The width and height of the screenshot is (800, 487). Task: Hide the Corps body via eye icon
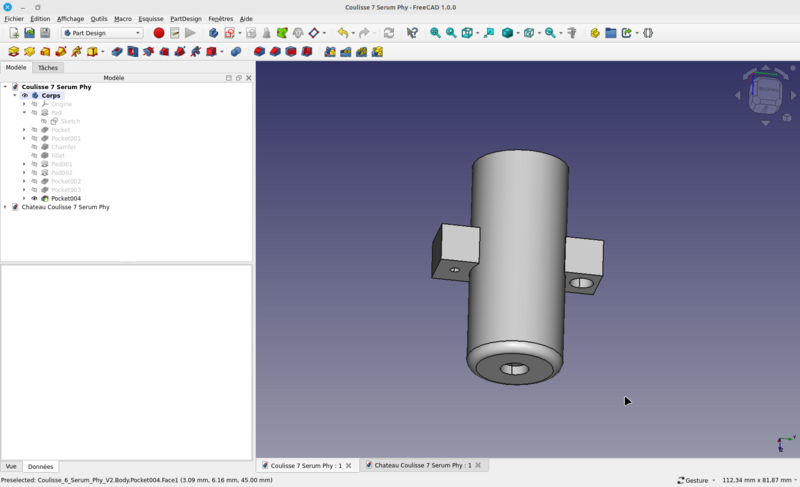click(25, 96)
